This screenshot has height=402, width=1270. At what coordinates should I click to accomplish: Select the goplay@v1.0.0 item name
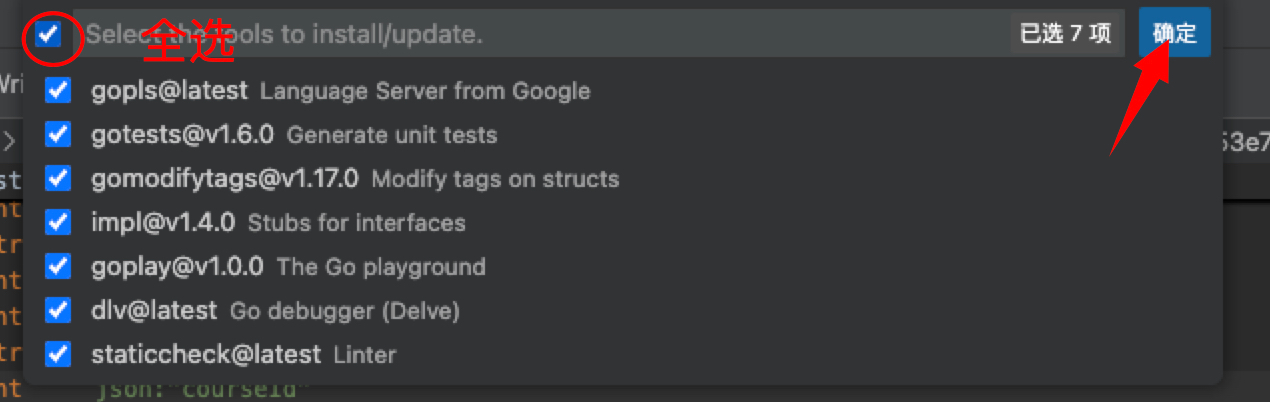(x=177, y=266)
